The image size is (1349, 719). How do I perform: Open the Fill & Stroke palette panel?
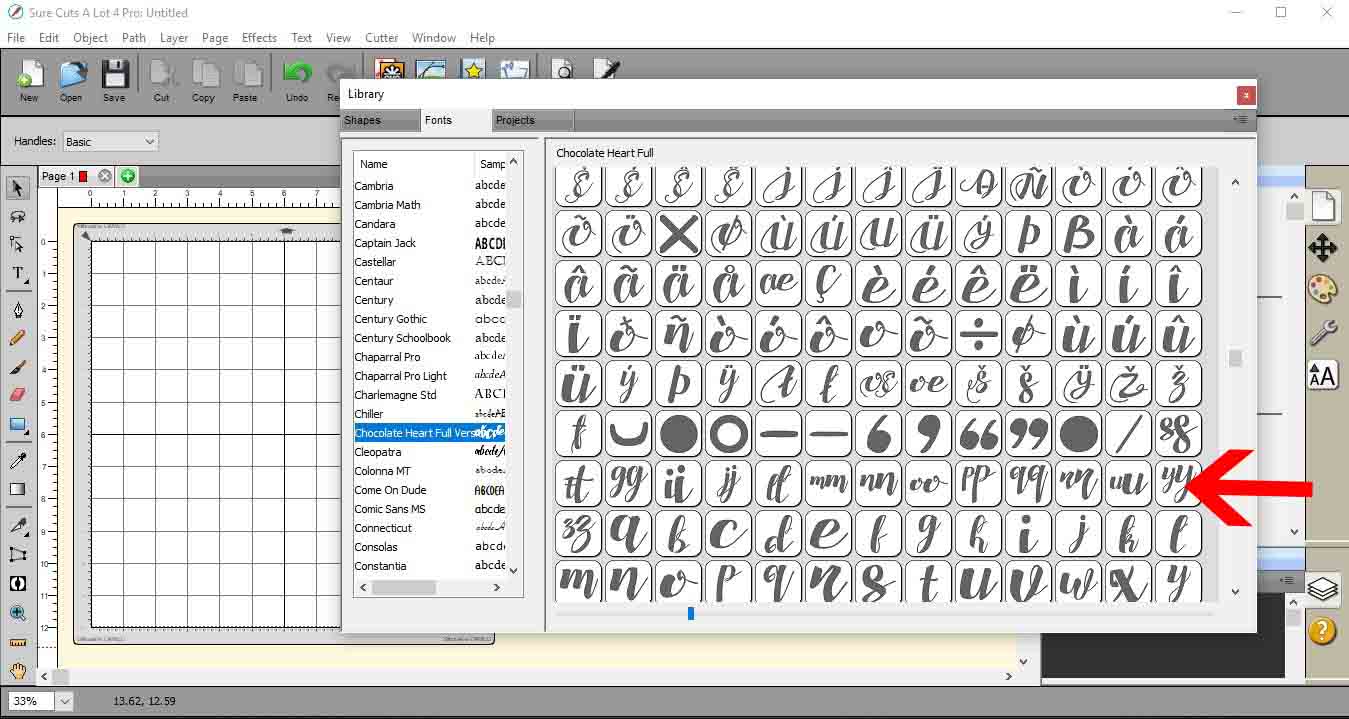[x=1322, y=289]
